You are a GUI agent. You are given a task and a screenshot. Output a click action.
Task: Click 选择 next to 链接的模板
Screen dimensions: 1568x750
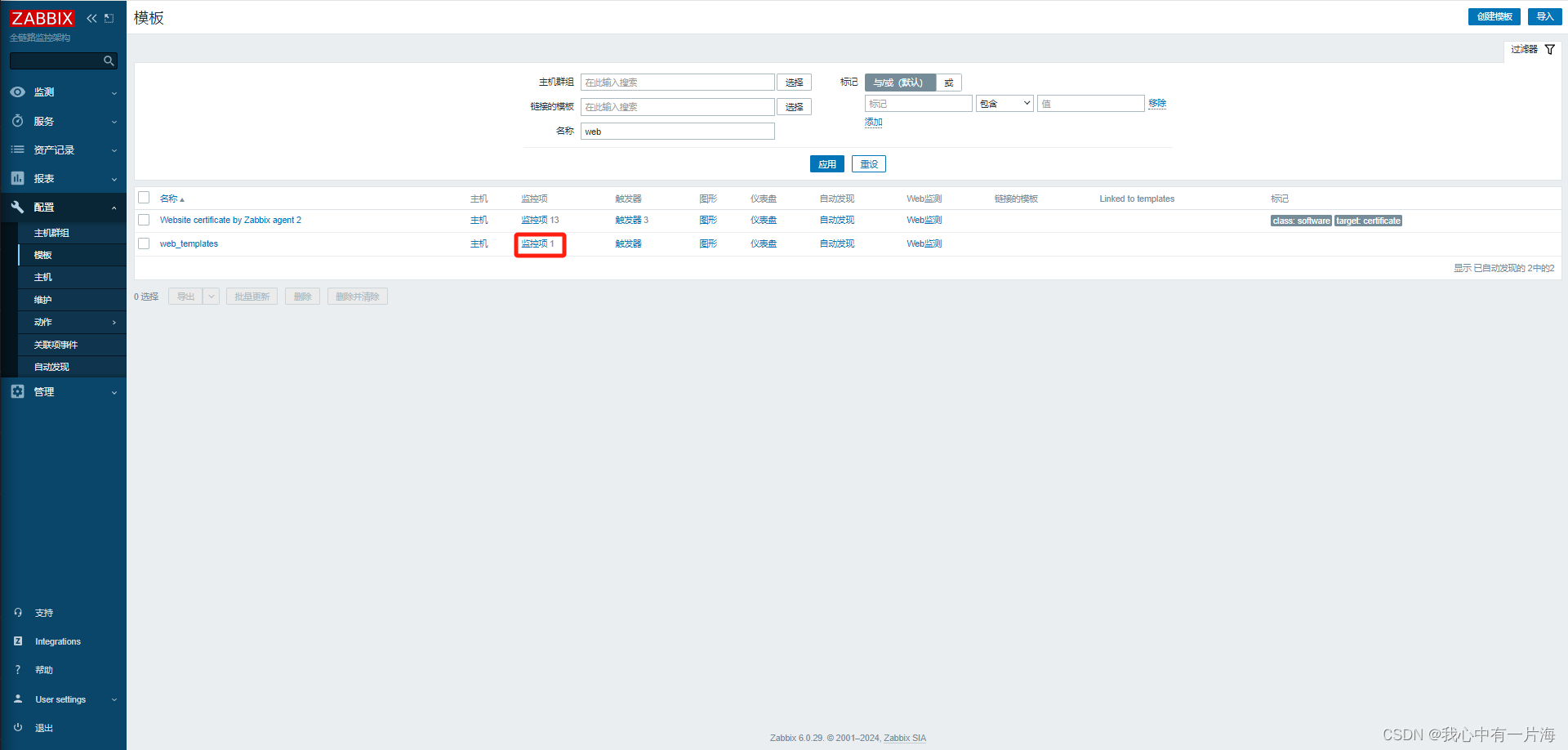pos(794,107)
